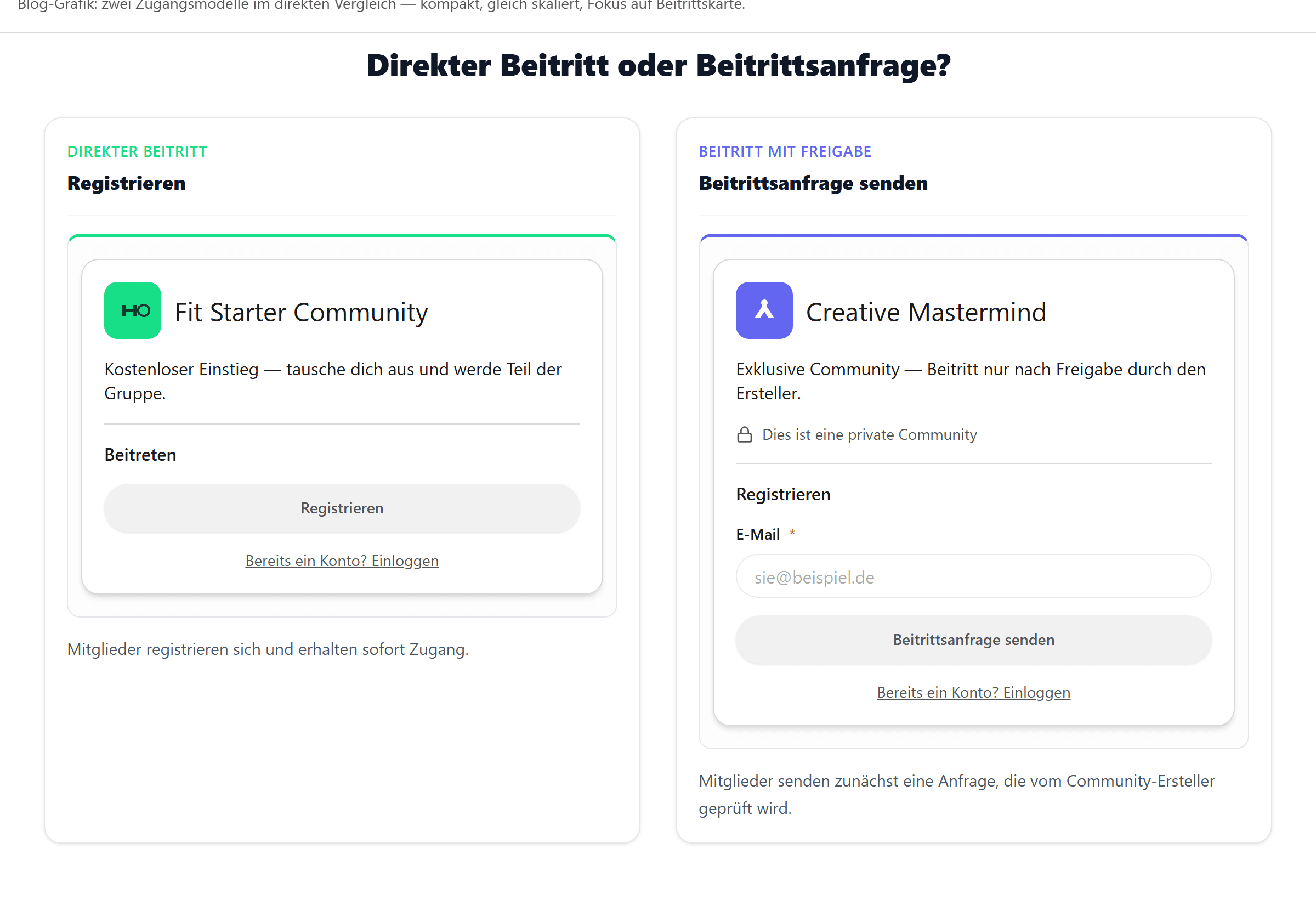The height and width of the screenshot is (905, 1316).
Task: Click the purple Creative Mastermind logo
Action: pyautogui.click(x=764, y=310)
